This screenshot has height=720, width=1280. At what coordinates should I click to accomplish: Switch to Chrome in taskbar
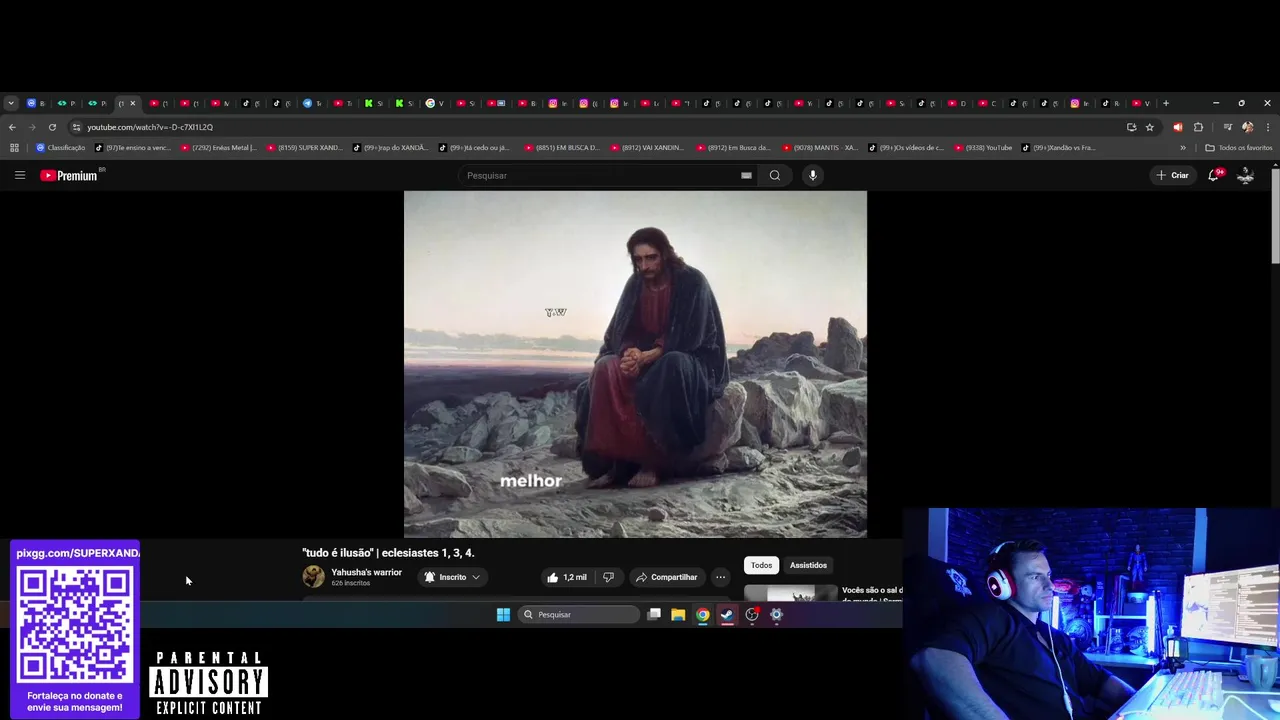(703, 614)
